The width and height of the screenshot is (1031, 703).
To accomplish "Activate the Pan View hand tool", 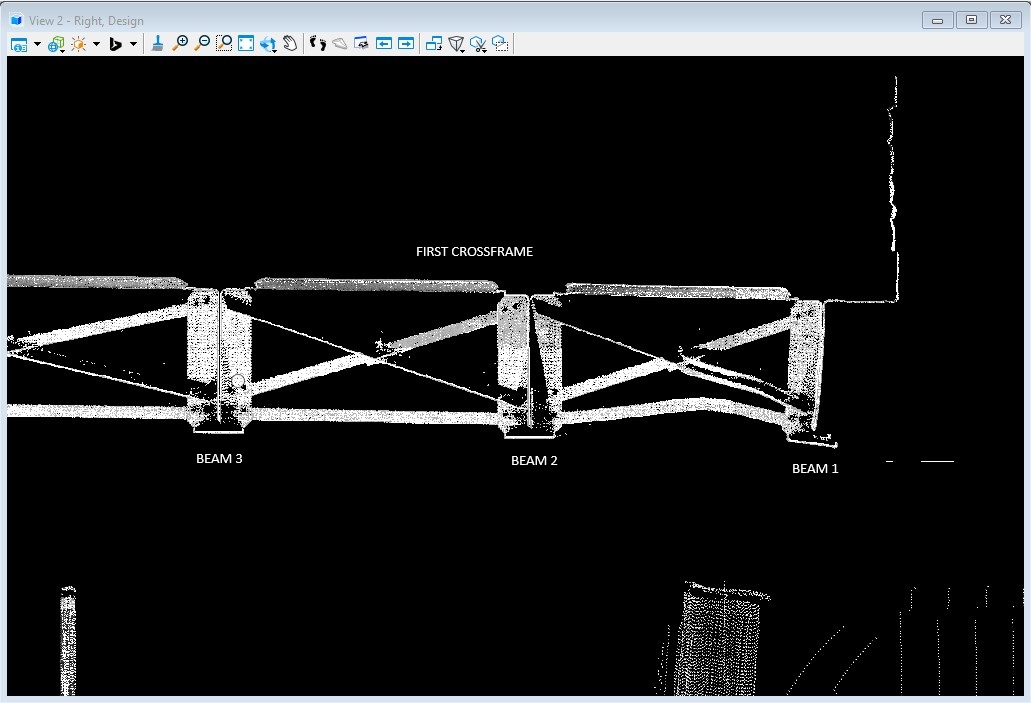I will [x=290, y=43].
